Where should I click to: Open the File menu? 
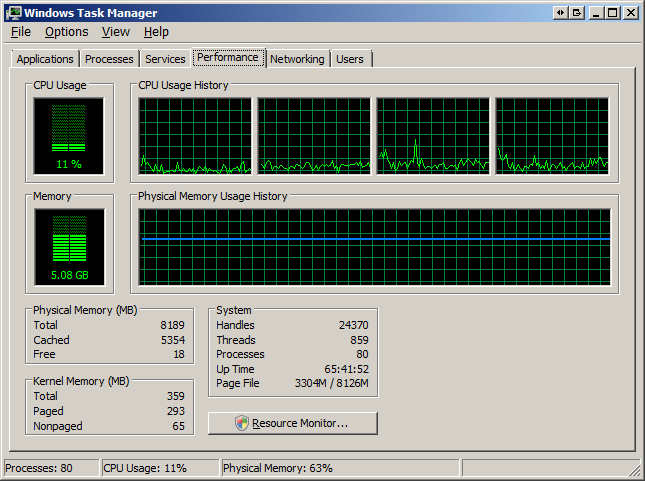tap(21, 32)
